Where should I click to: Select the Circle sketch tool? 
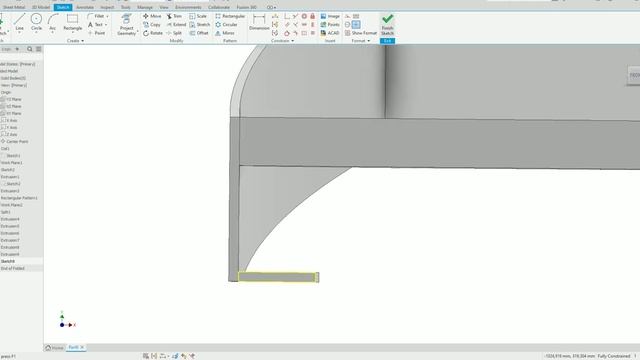pos(36,21)
